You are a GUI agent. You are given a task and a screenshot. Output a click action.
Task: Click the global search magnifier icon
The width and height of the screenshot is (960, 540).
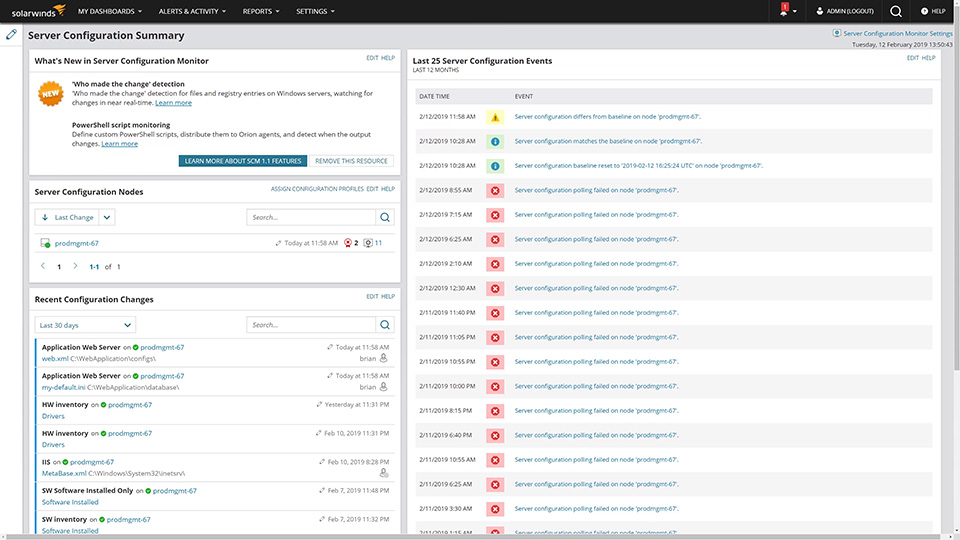895,11
